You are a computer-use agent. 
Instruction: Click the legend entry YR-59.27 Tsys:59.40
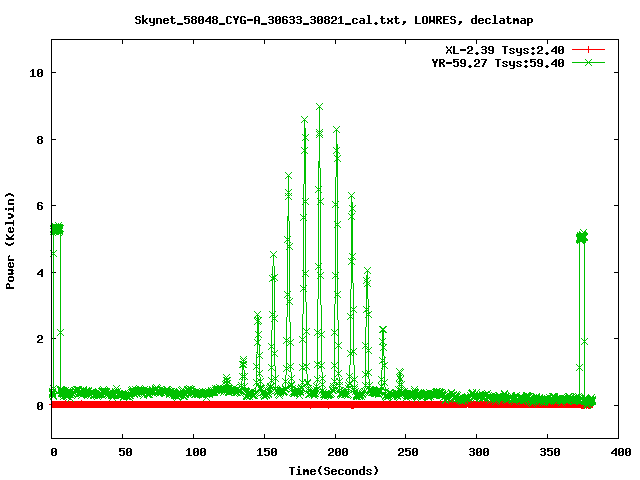[498, 63]
